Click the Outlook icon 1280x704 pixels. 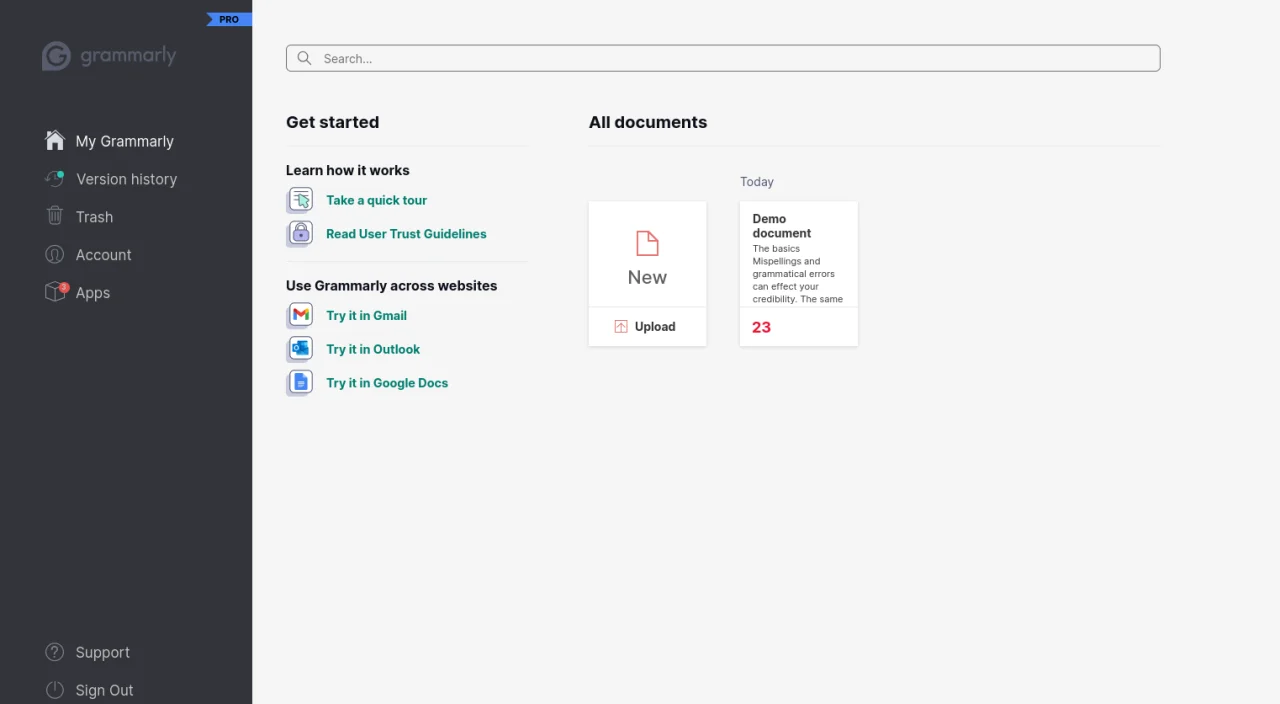coord(300,349)
